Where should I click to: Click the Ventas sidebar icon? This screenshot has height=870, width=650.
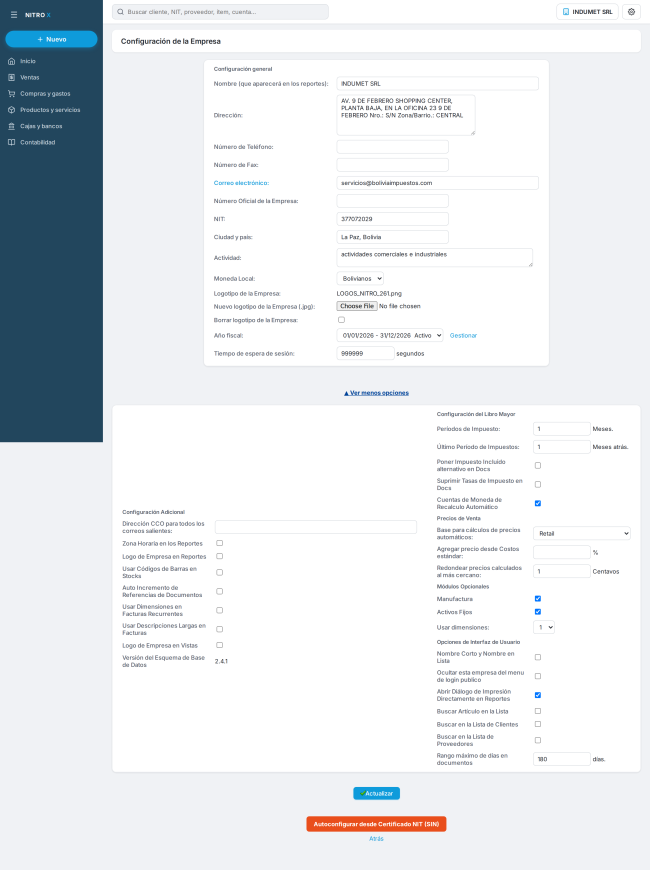click(x=11, y=77)
